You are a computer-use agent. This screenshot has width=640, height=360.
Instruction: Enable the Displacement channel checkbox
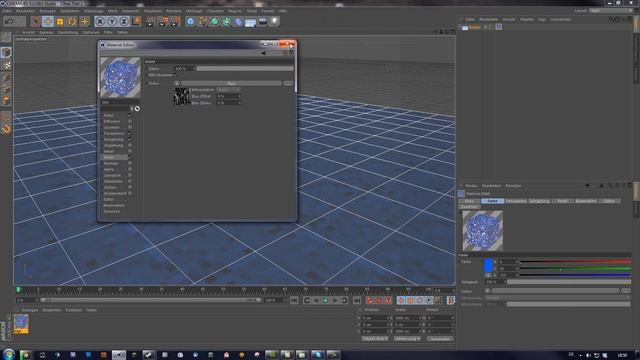(x=130, y=193)
